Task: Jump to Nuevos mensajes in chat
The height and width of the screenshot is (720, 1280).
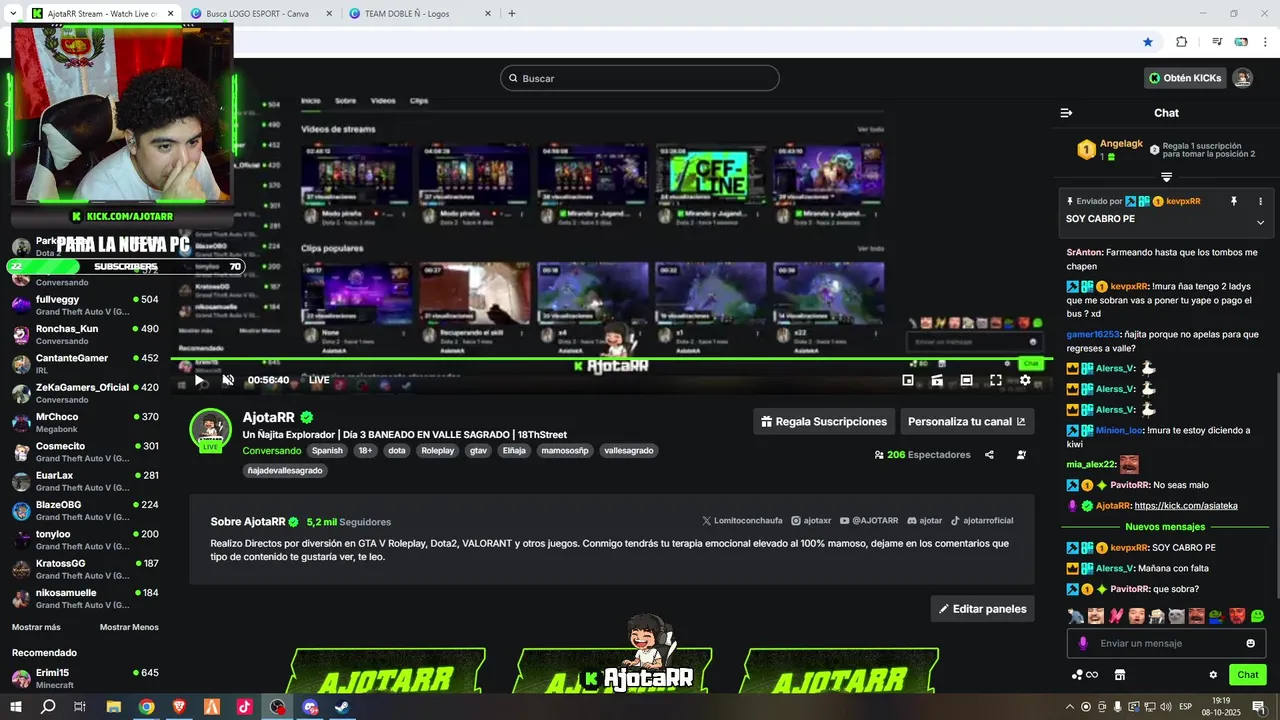Action: 1165,527
